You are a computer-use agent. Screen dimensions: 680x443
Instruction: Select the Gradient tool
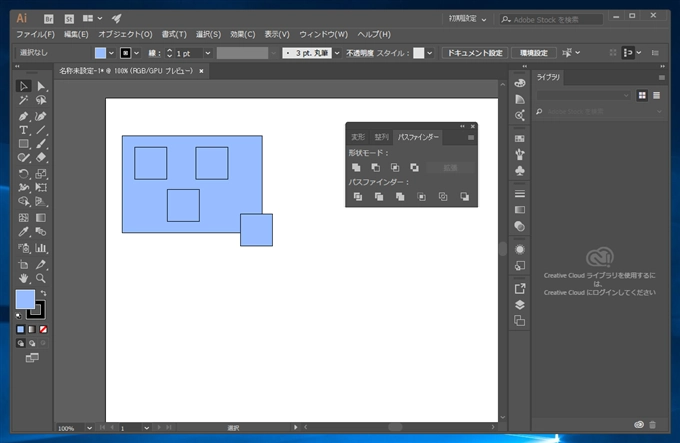coord(41,218)
